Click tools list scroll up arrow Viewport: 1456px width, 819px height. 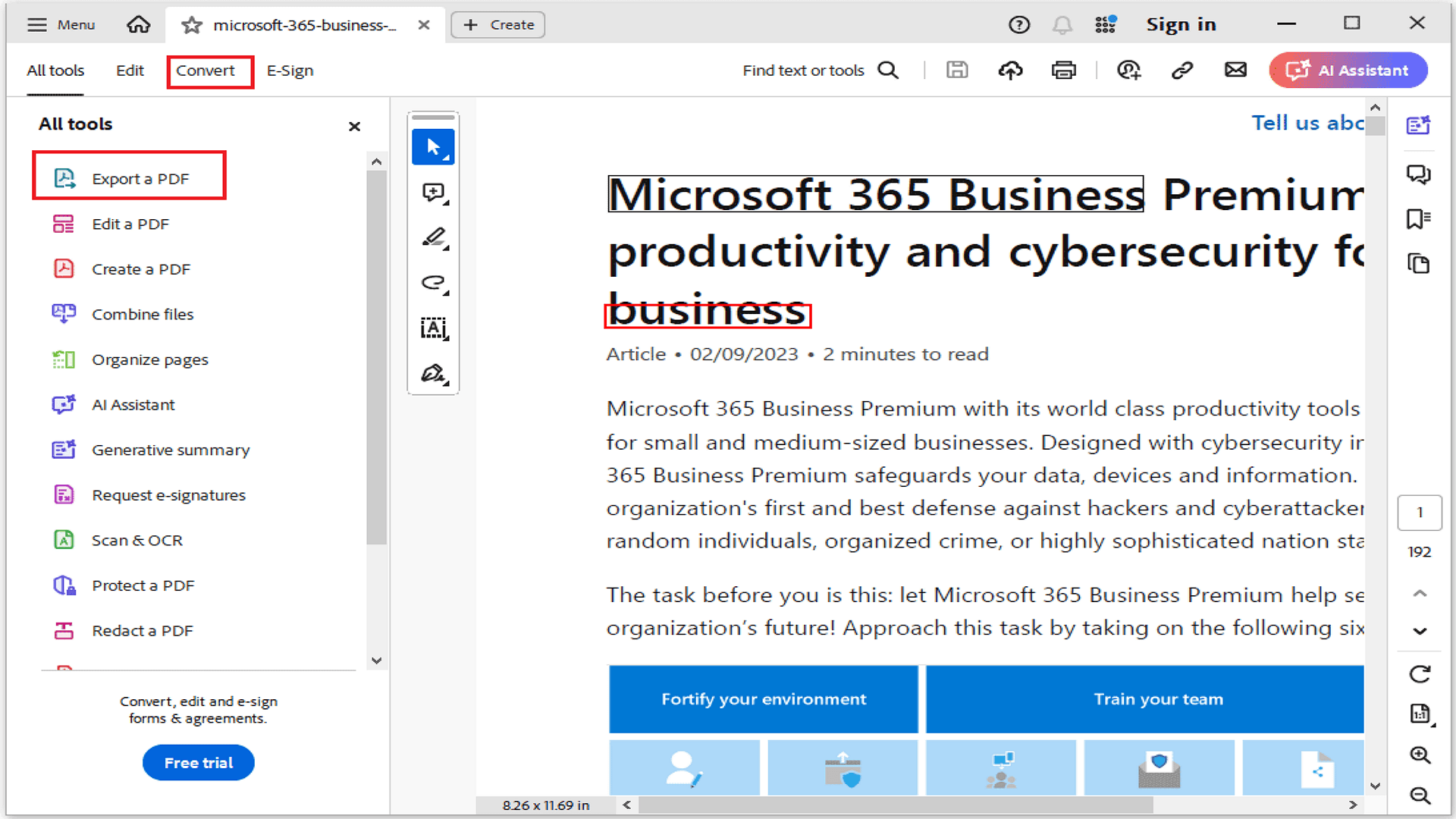376,162
